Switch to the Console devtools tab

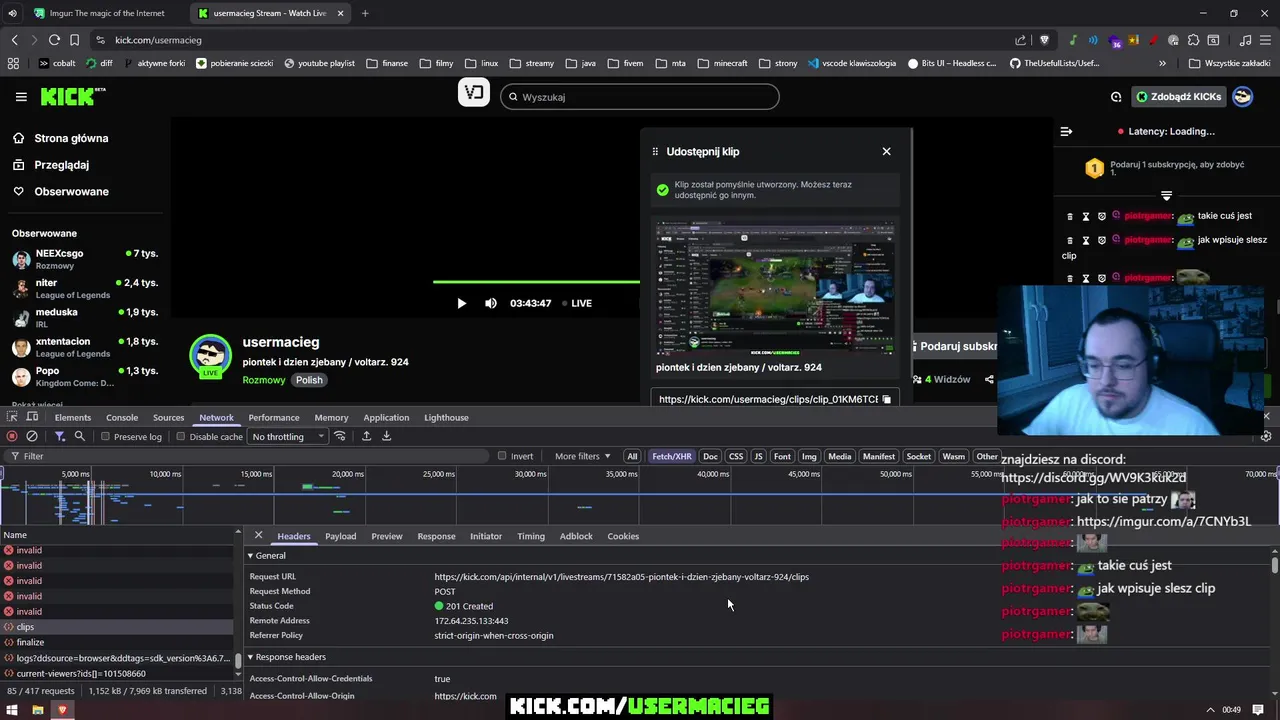[x=122, y=417]
